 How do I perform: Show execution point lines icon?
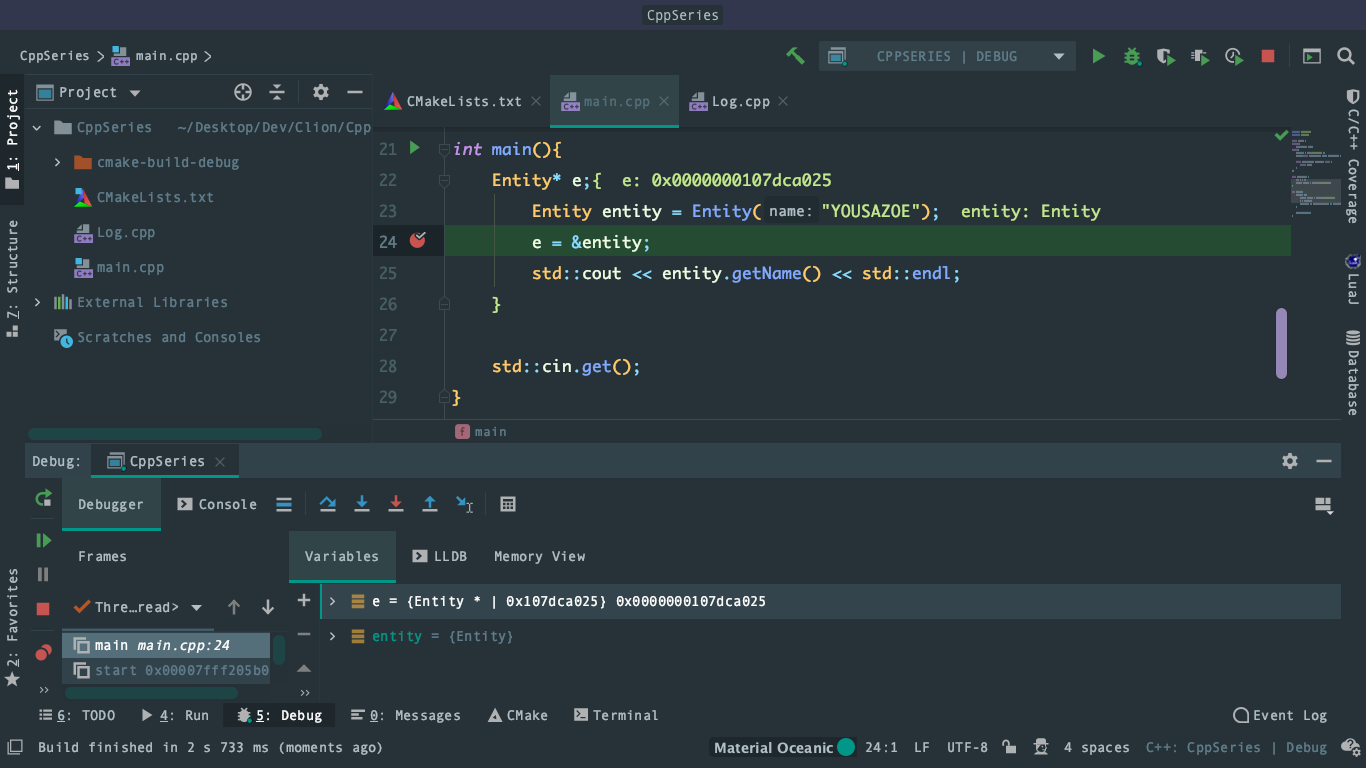(x=284, y=504)
